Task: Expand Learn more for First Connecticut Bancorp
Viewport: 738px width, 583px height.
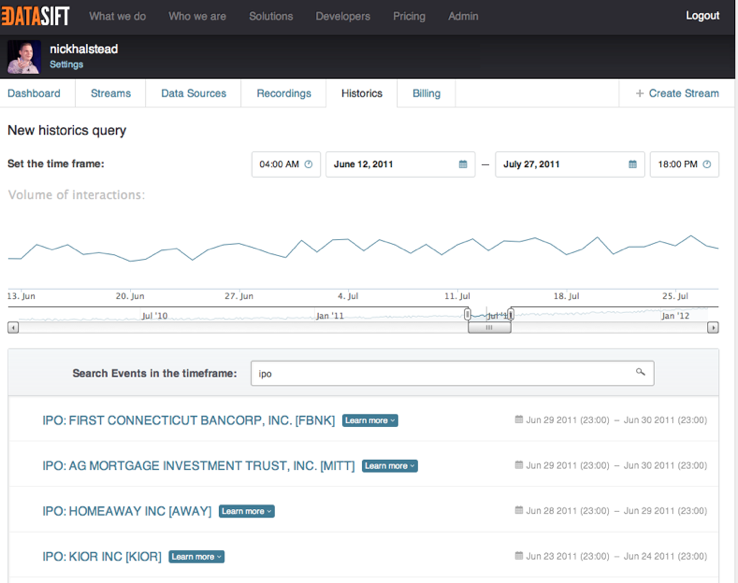Action: pos(370,421)
